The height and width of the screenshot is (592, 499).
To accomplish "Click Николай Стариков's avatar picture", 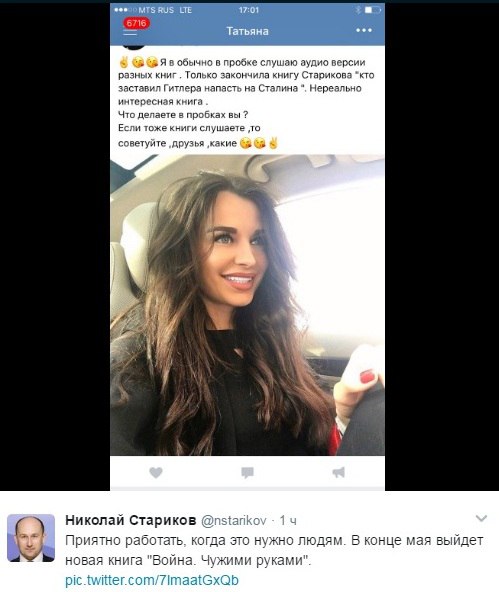I will click(x=31, y=538).
